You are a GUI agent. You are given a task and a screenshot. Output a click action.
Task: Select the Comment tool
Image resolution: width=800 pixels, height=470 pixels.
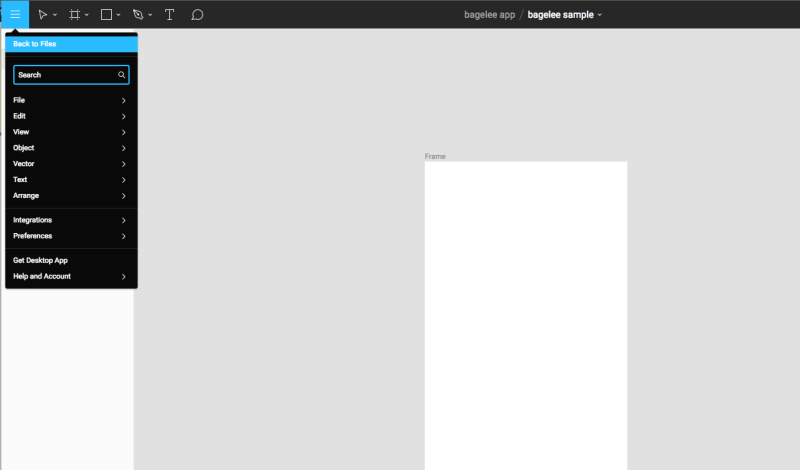[197, 15]
